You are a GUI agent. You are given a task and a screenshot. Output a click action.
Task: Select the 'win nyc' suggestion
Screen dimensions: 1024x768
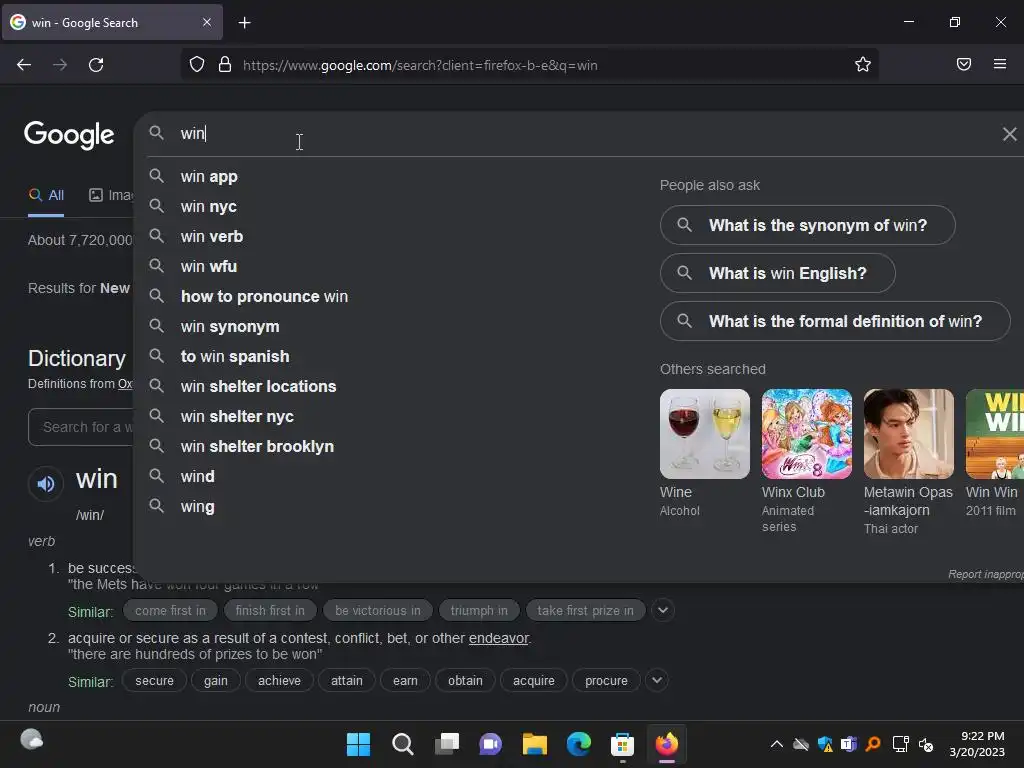pyautogui.click(x=208, y=206)
